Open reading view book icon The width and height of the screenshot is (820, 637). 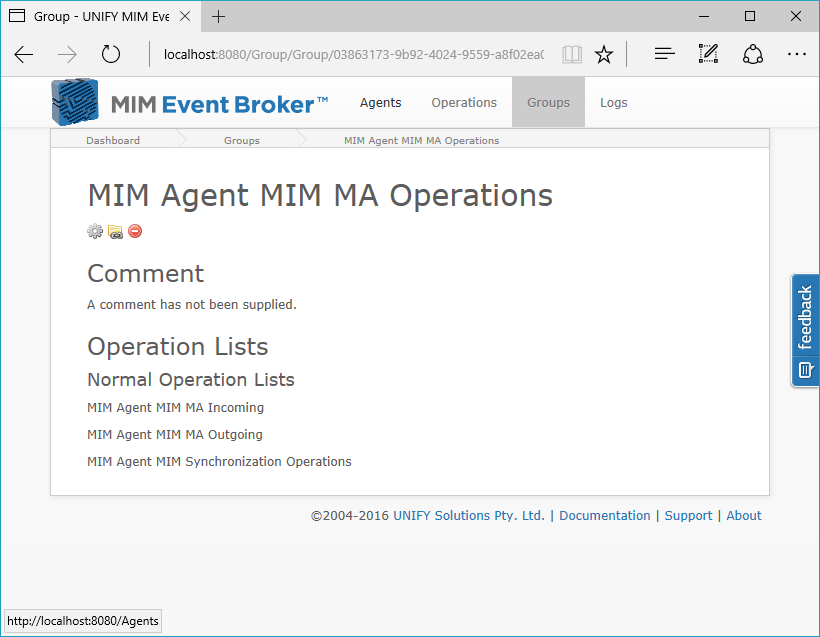[572, 54]
